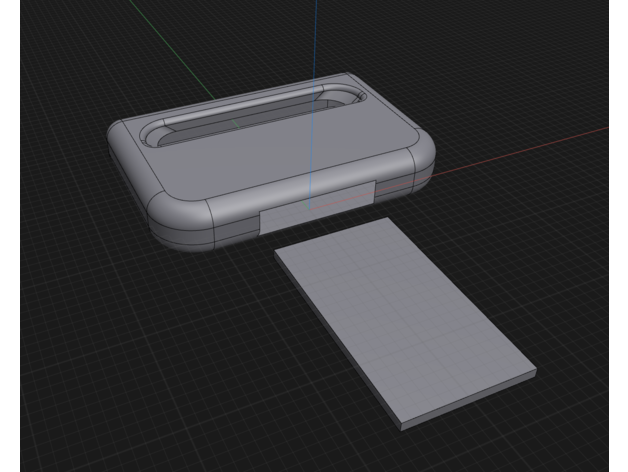
Task: Click the flat plate's nearest bottom corner
Action: tap(401, 426)
